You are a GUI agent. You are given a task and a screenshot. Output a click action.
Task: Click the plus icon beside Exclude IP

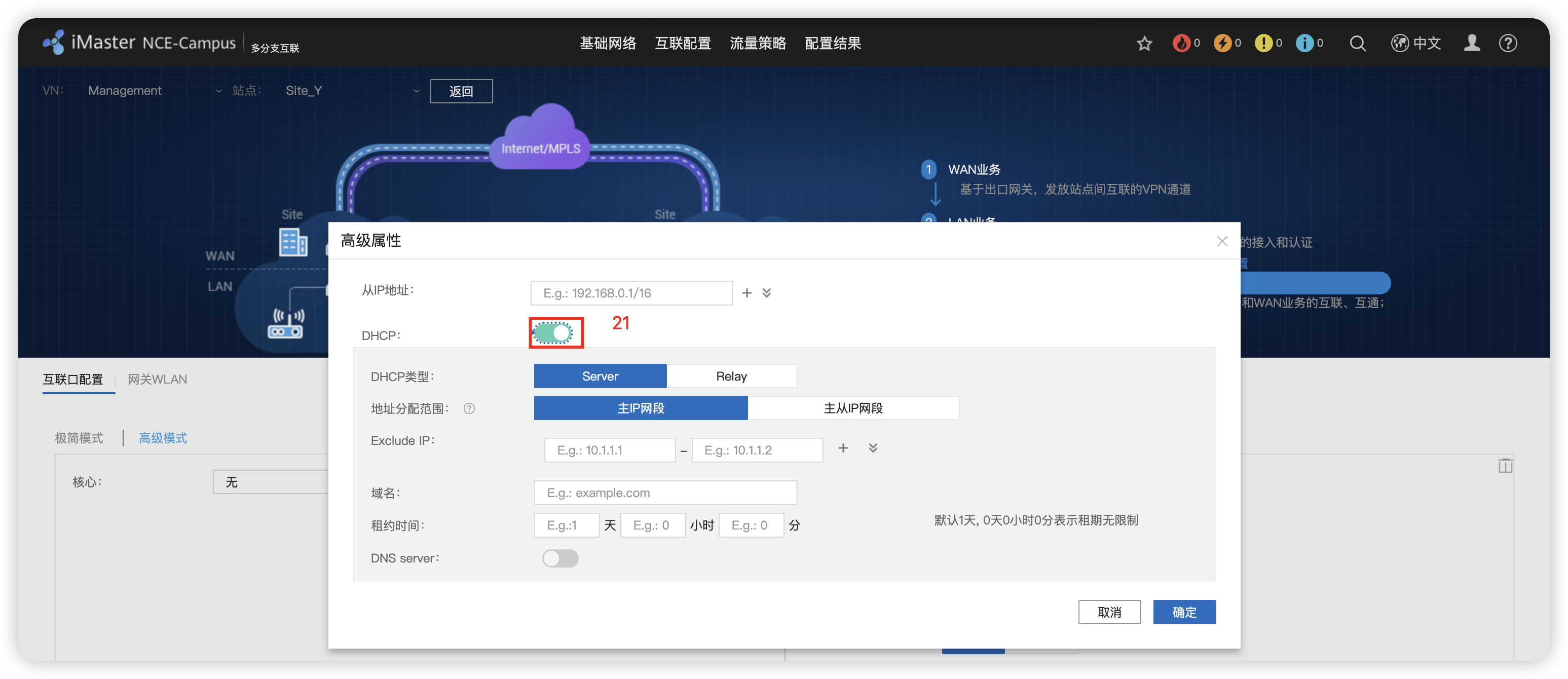(x=843, y=448)
